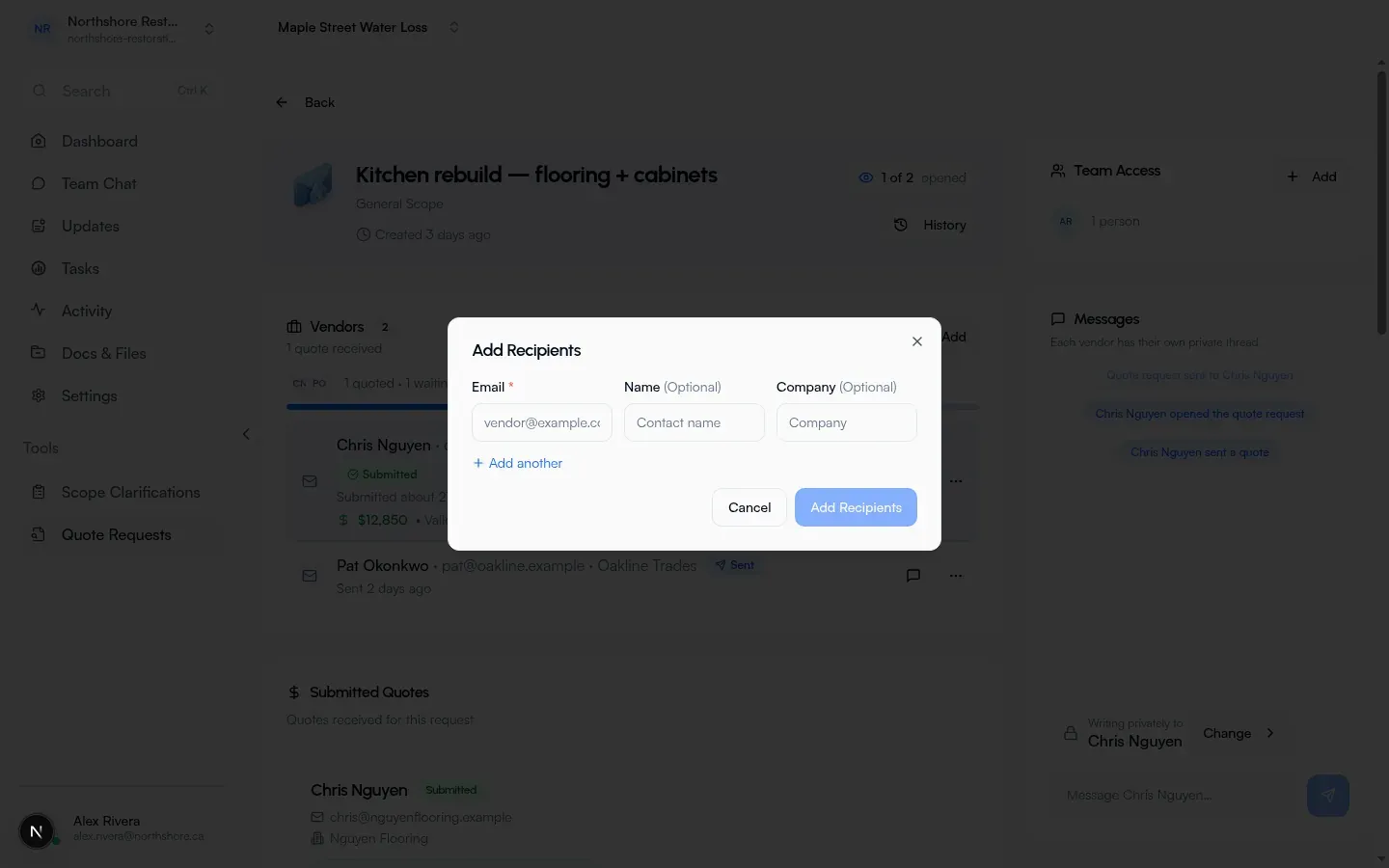The width and height of the screenshot is (1389, 868).
Task: Cancel the Add Recipients dialog
Action: (749, 507)
